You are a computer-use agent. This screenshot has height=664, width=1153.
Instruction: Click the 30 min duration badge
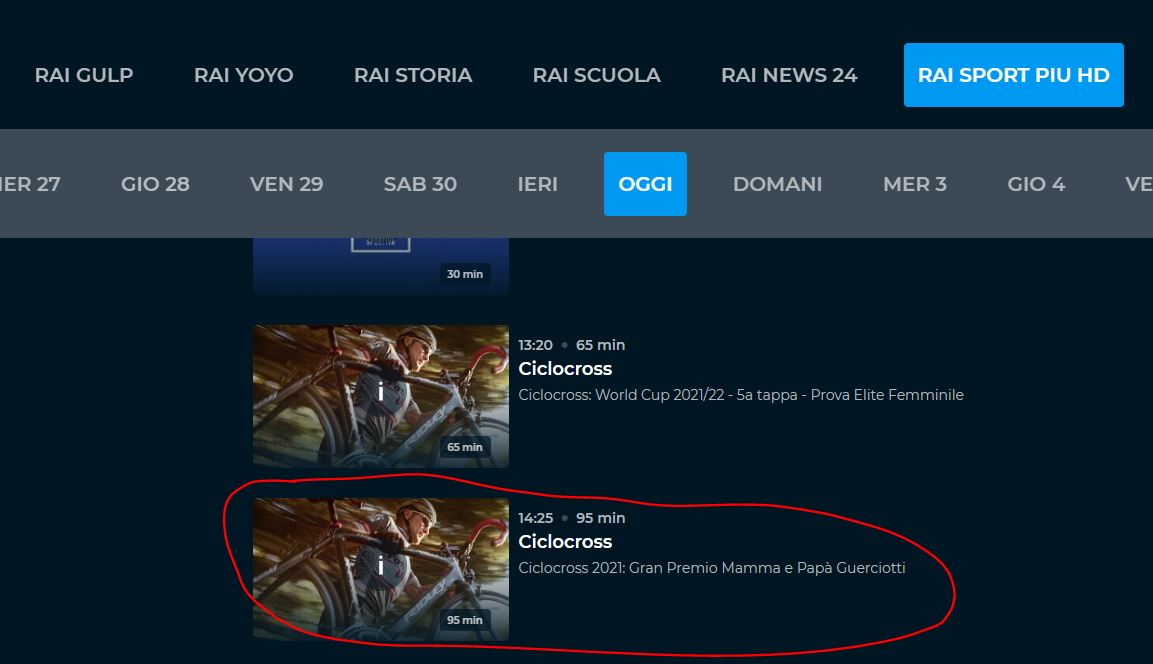click(x=465, y=274)
